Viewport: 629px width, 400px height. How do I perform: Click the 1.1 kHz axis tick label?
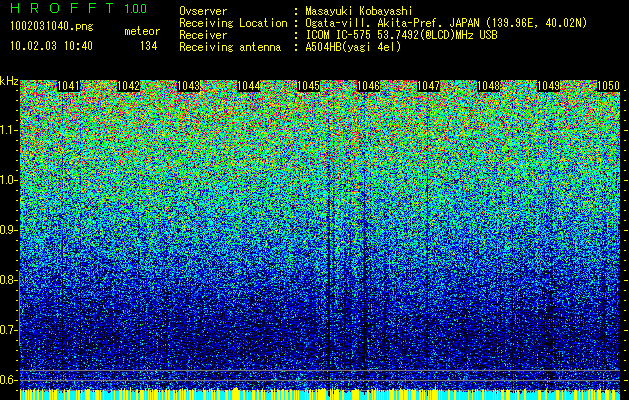tap(8, 130)
